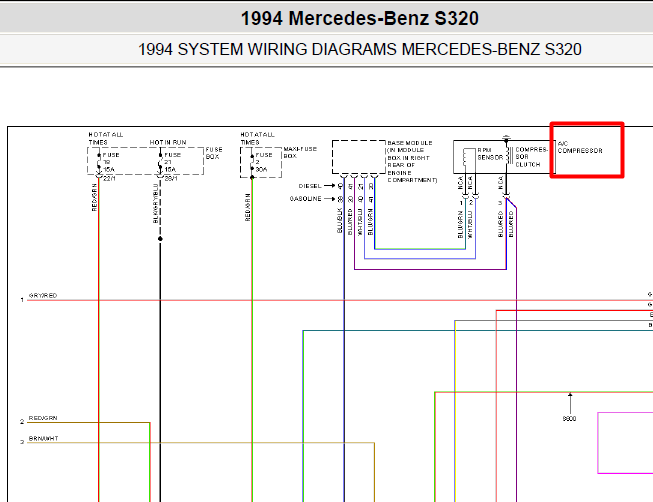
Task: Click the "S800" splice label below the arrow
Action: pyautogui.click(x=569, y=419)
